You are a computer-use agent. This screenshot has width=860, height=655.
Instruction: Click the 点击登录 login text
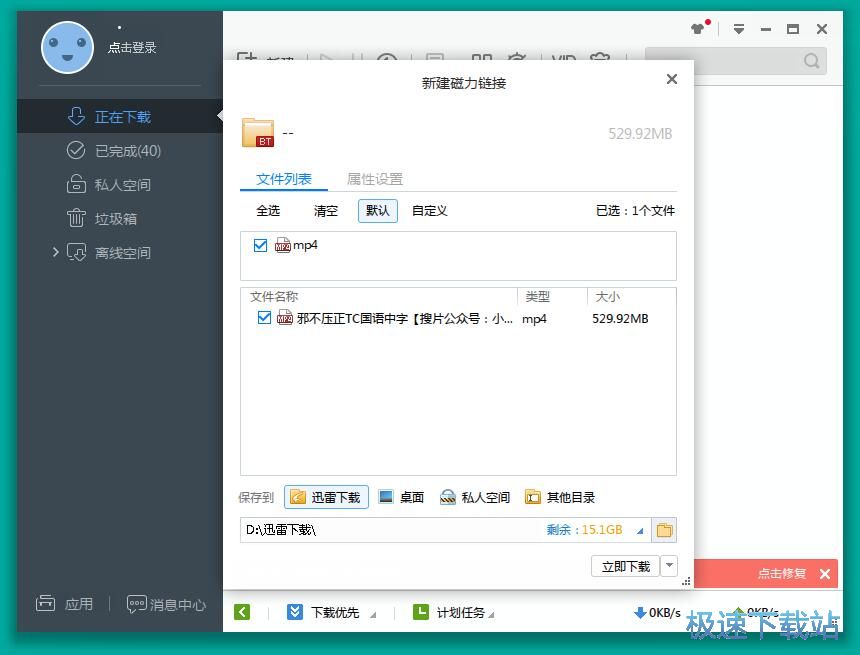coord(132,48)
